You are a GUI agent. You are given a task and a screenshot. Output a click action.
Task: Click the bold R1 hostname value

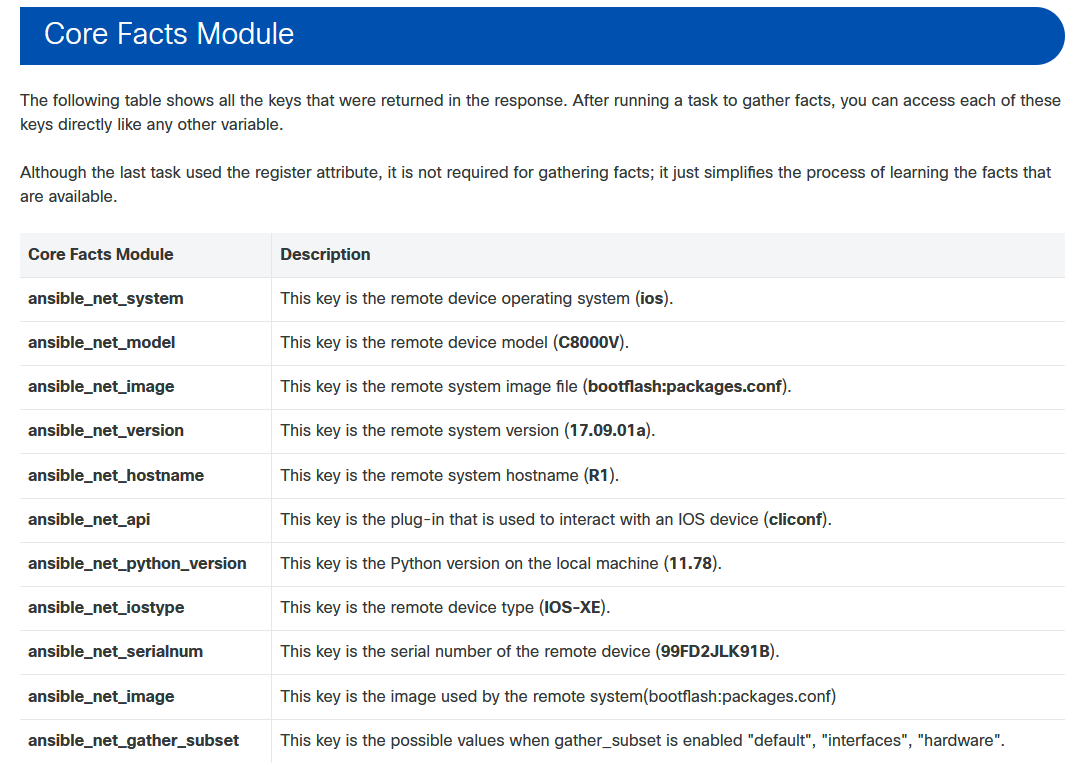(598, 476)
